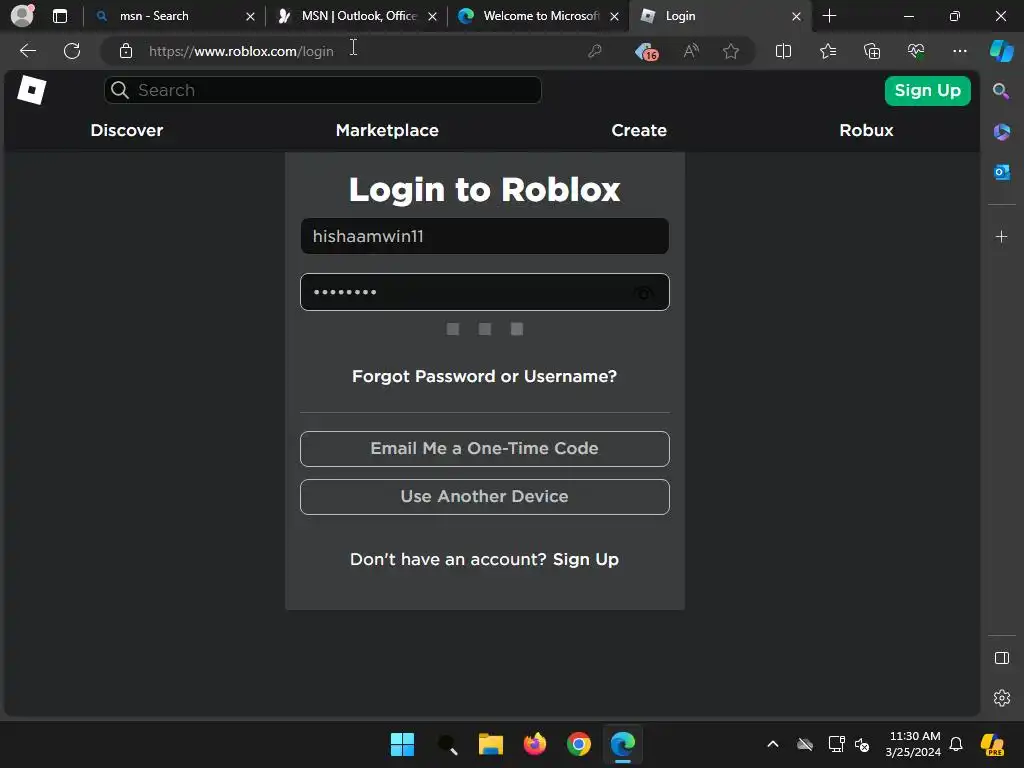Open sidebar settings gear icon
Viewport: 1024px width, 768px height.
tap(1002, 698)
